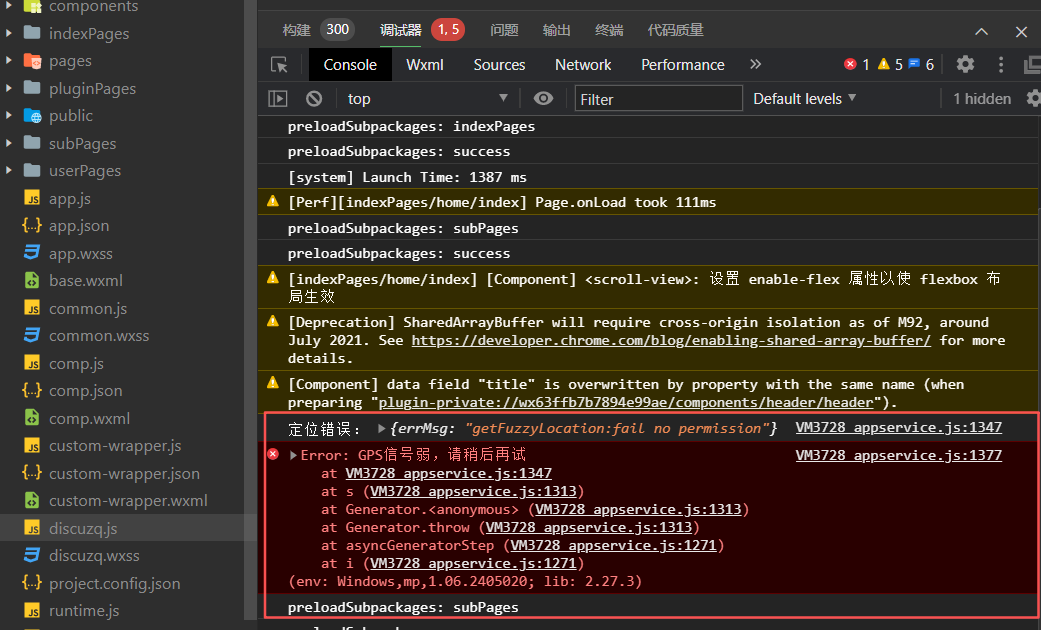Open custom-wrapper.wxml file
1041x630 pixels.
tap(128, 501)
